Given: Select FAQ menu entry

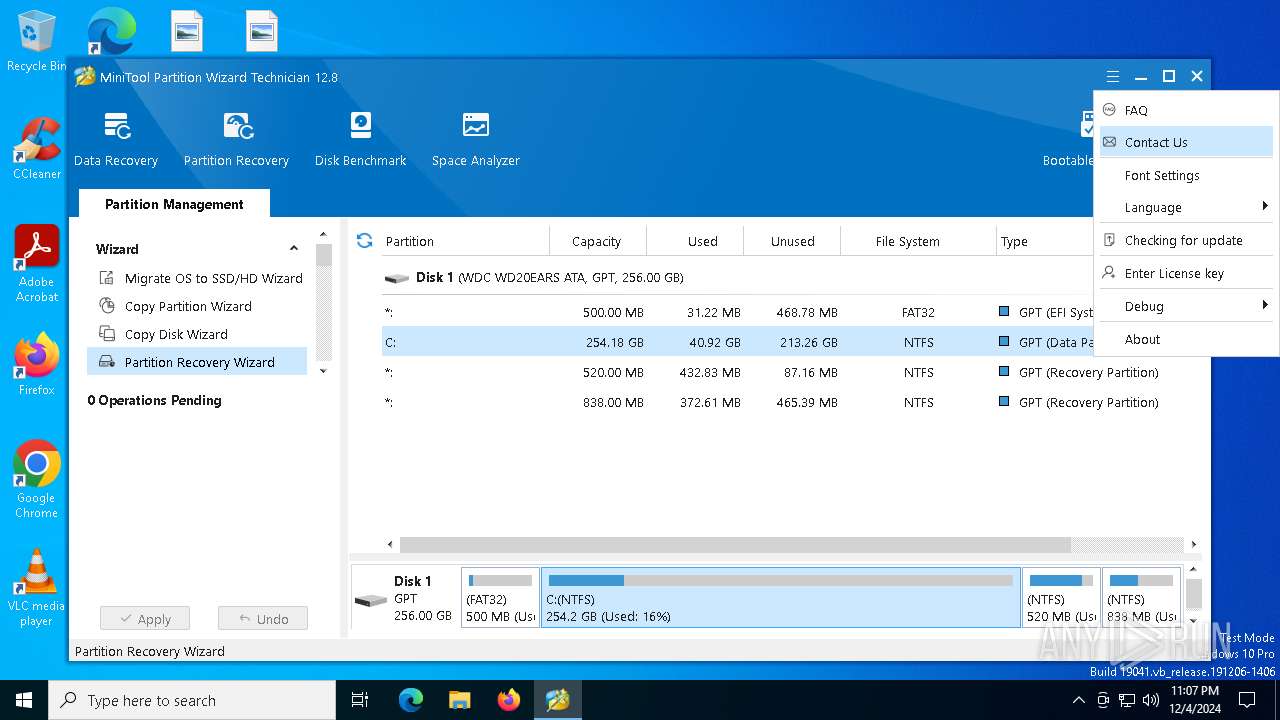Looking at the screenshot, I should [x=1186, y=110].
